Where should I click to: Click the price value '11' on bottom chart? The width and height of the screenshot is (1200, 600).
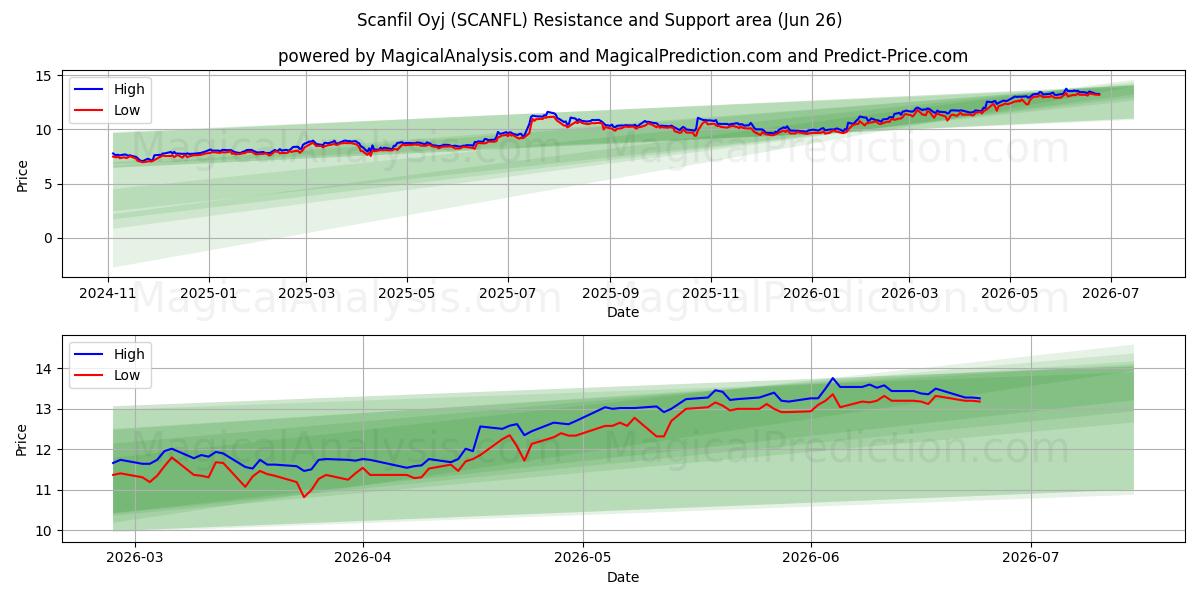pos(46,490)
